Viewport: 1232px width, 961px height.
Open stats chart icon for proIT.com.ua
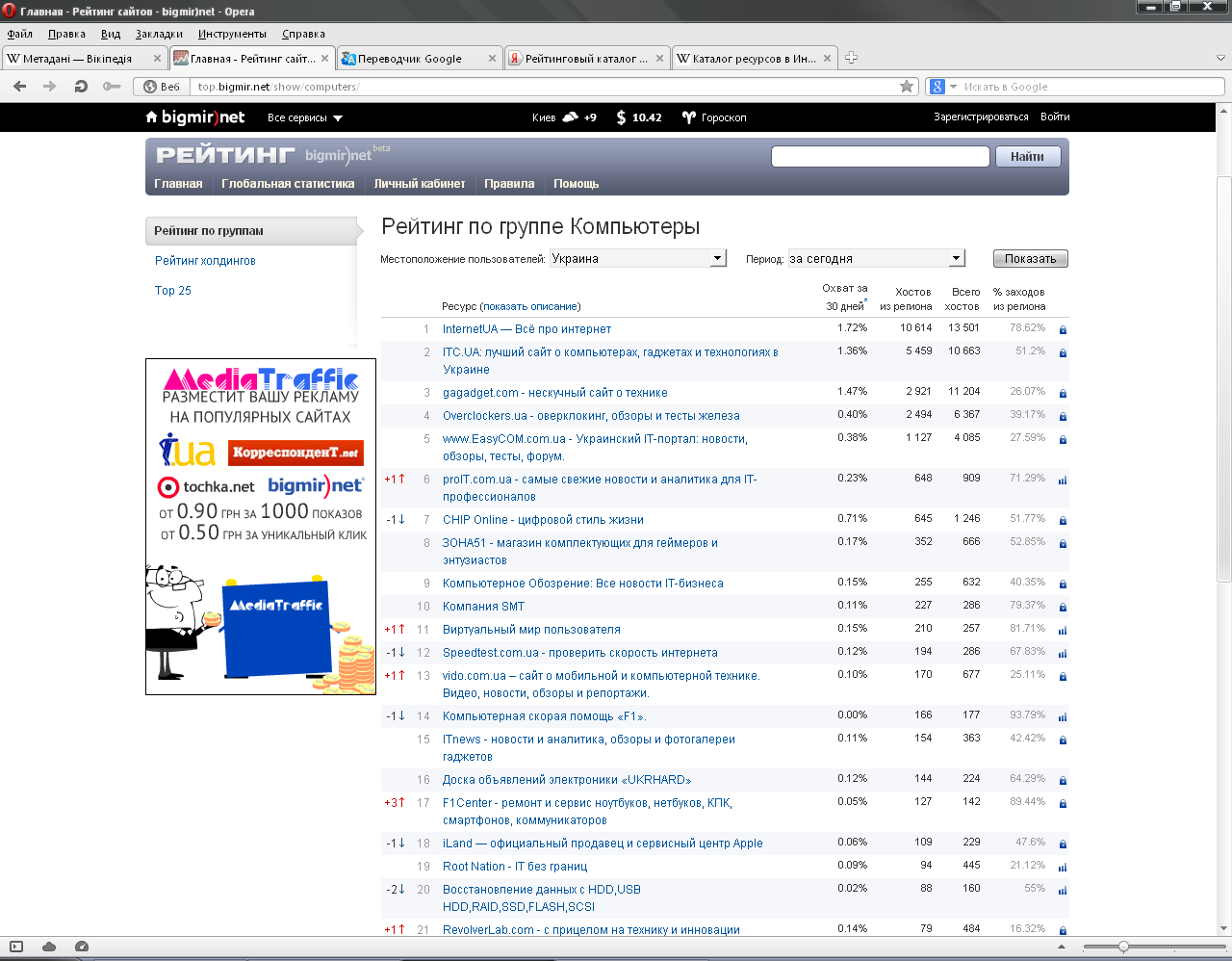click(1063, 480)
